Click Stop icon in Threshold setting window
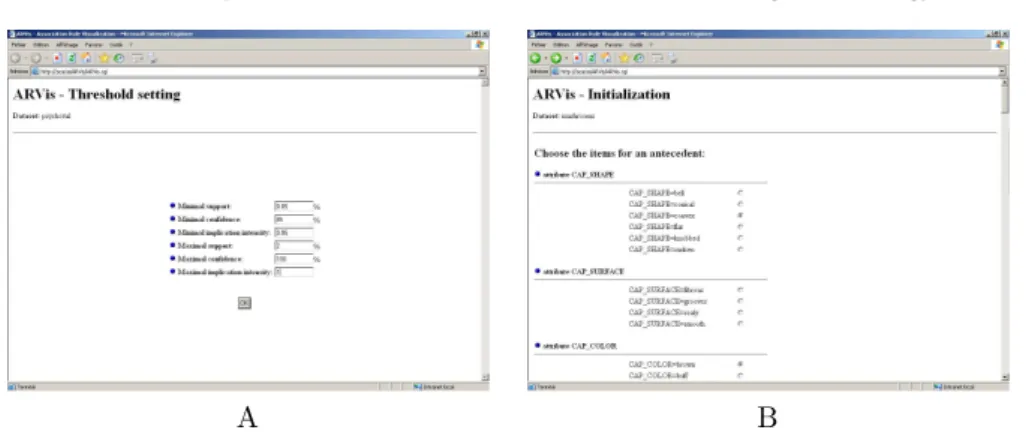This screenshot has width=1026, height=433. [x=57, y=58]
